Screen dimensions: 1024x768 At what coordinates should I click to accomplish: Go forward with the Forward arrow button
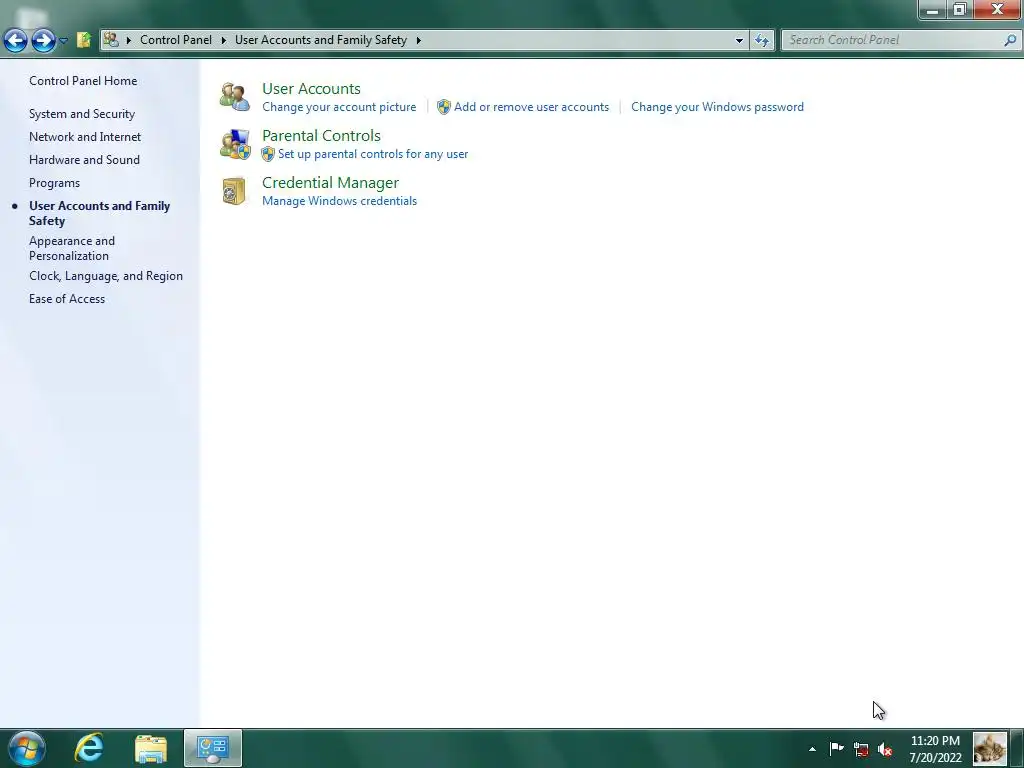tap(43, 40)
